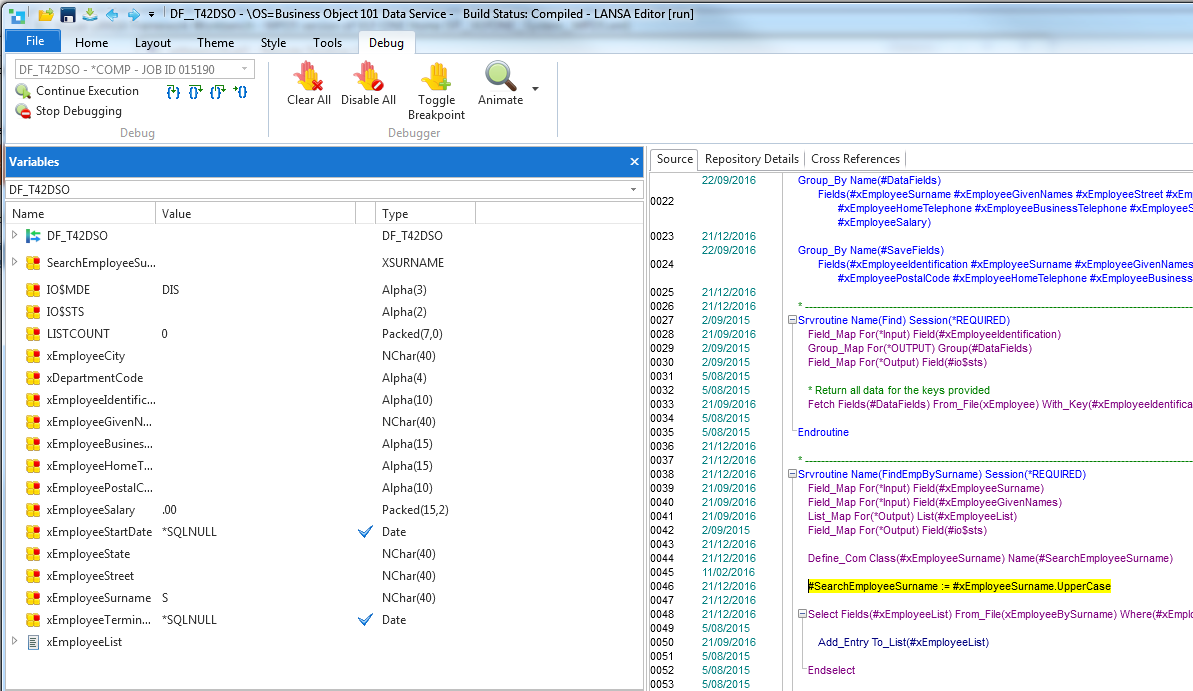Click the Stop Debugging icon
1193x691 pixels.
tap(23, 111)
